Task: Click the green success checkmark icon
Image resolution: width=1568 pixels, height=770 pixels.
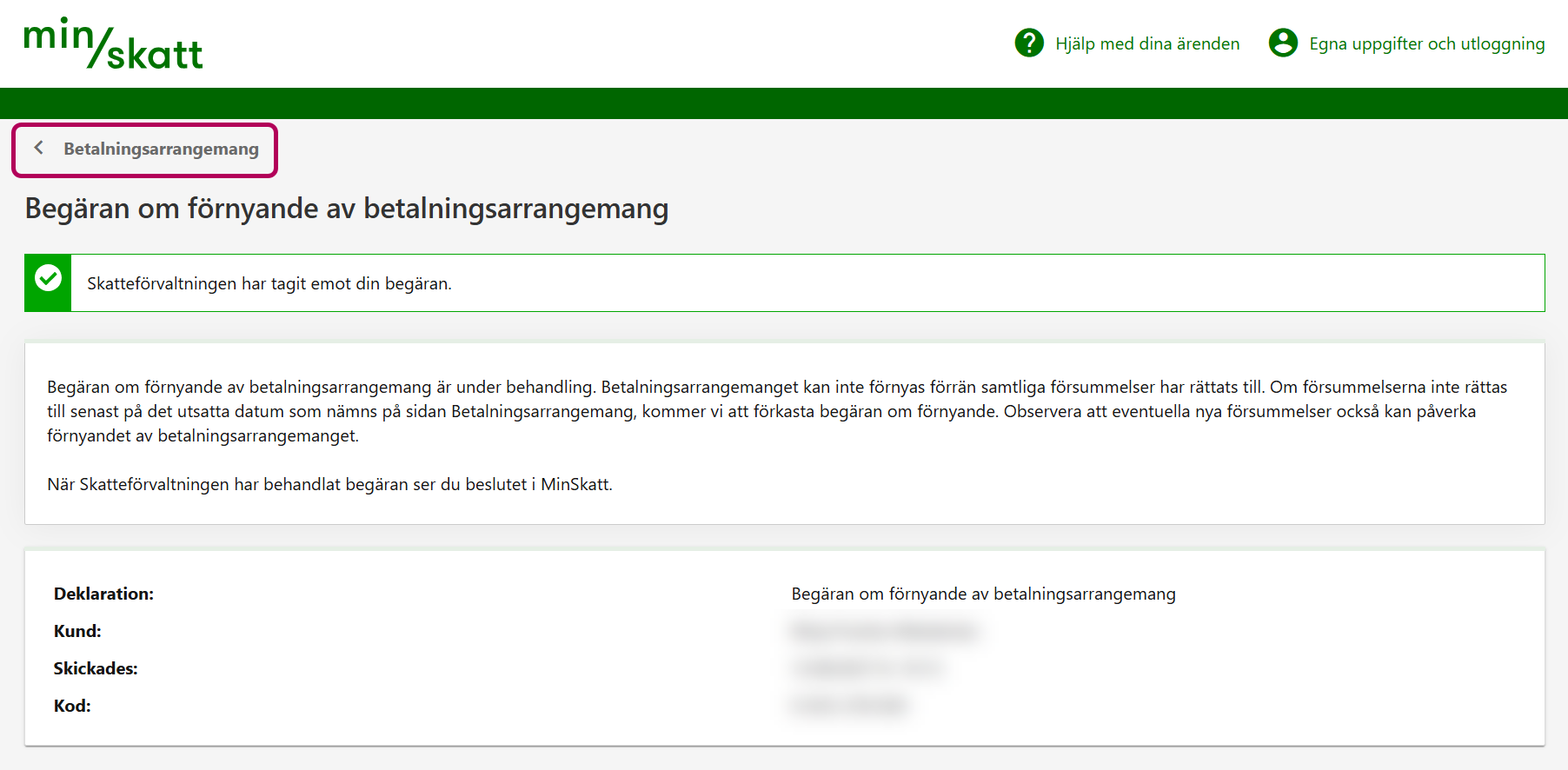Action: 48,279
